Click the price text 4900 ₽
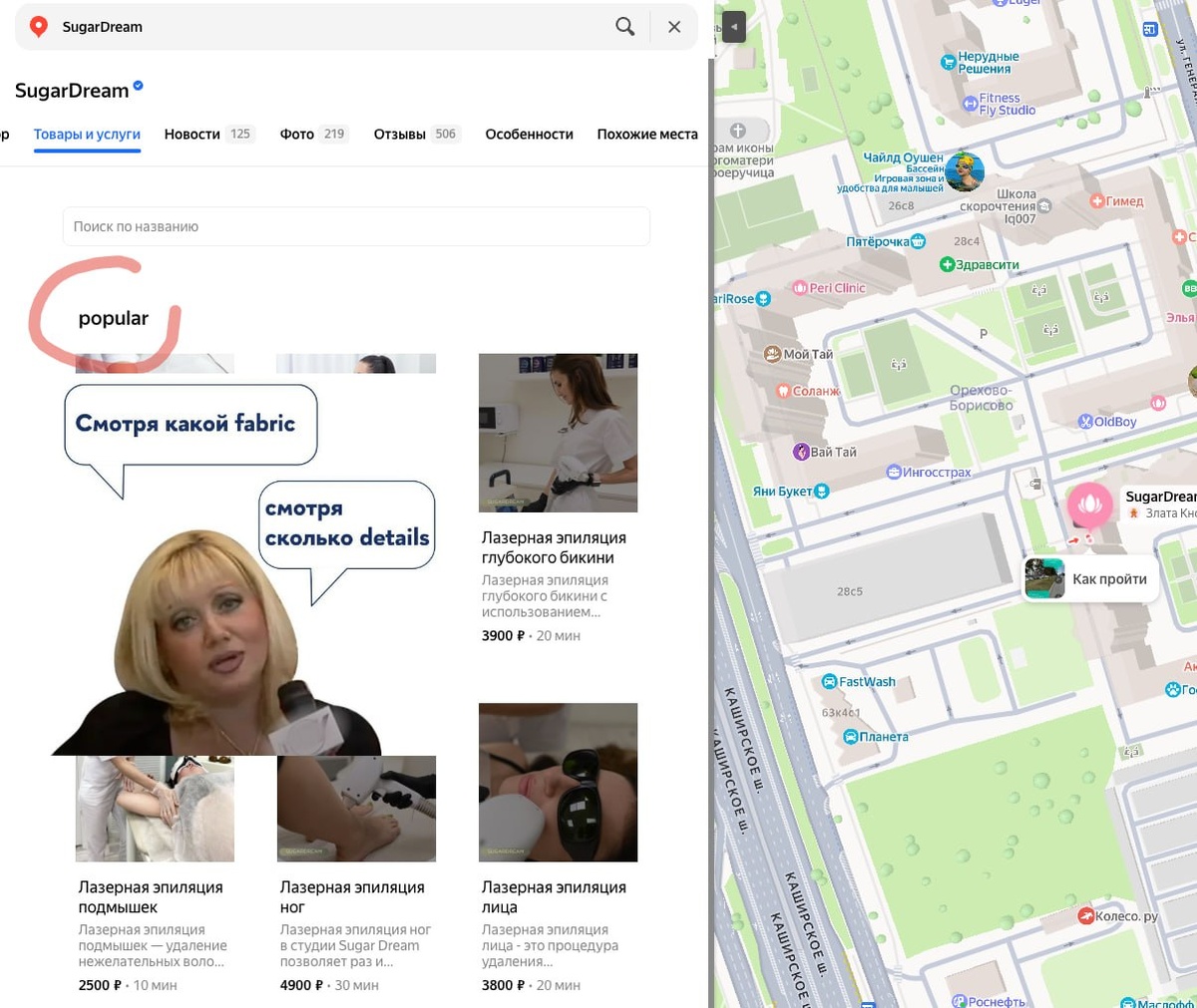 pos(301,985)
